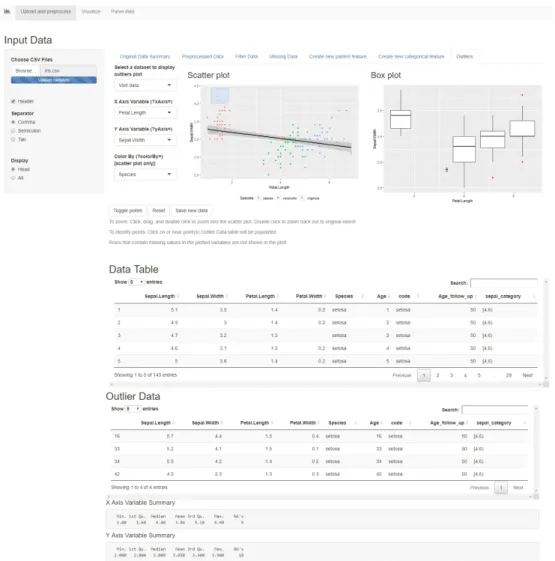
Task: Sort Outlier Data by code sort icon
Action: click(x=410, y=423)
